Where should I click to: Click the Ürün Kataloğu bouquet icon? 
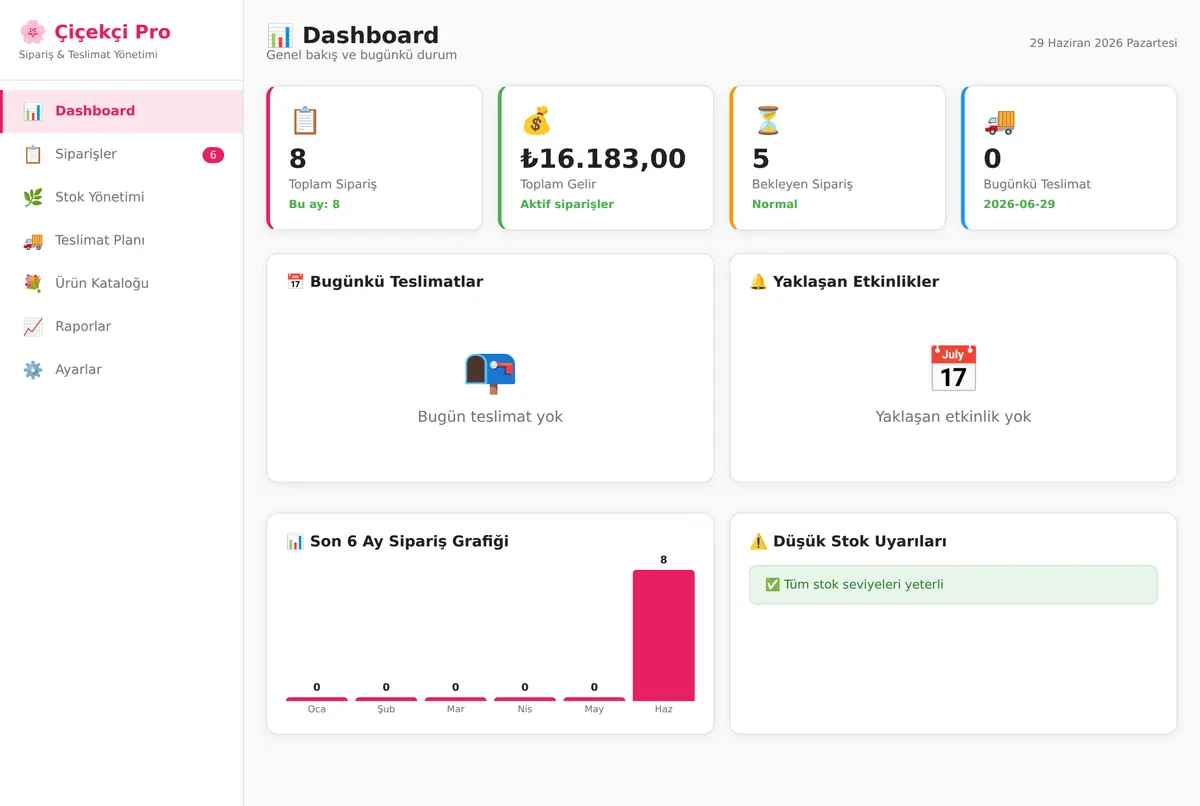[33, 283]
